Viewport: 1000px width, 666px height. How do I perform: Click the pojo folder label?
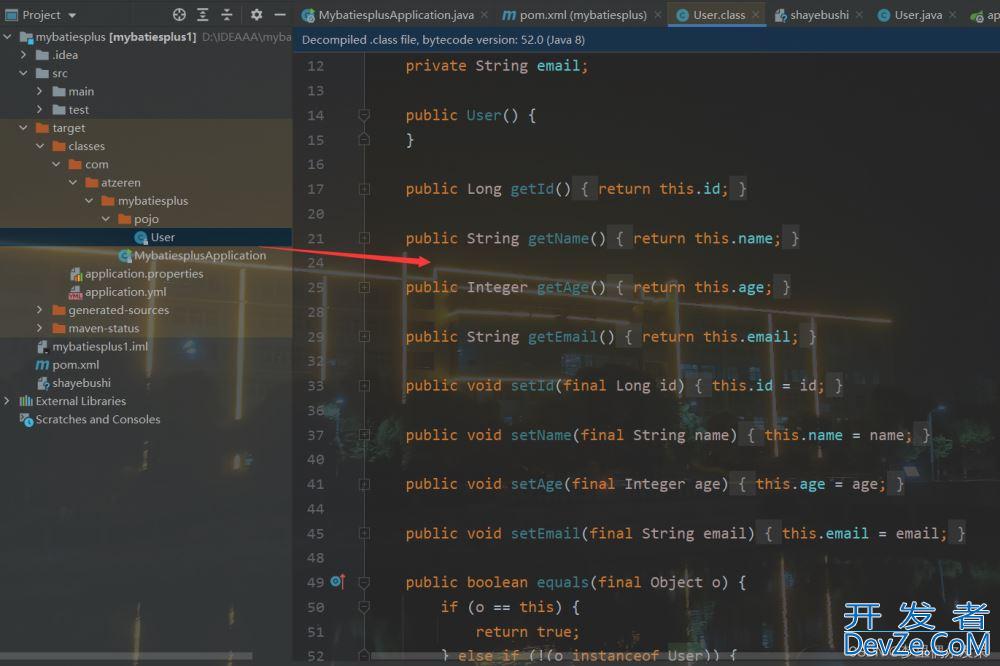pos(146,219)
